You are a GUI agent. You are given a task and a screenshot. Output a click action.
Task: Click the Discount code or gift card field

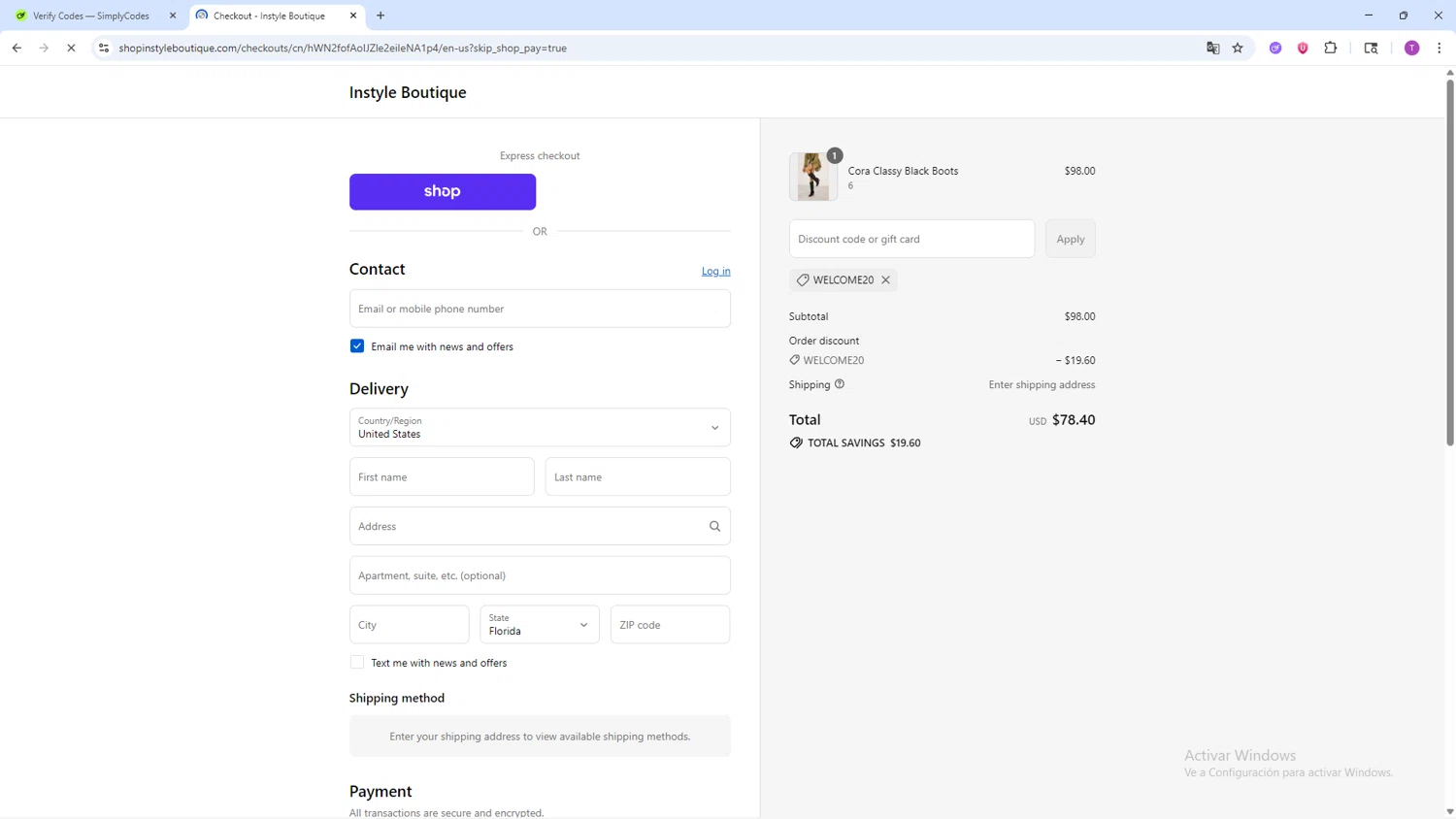coord(911,239)
